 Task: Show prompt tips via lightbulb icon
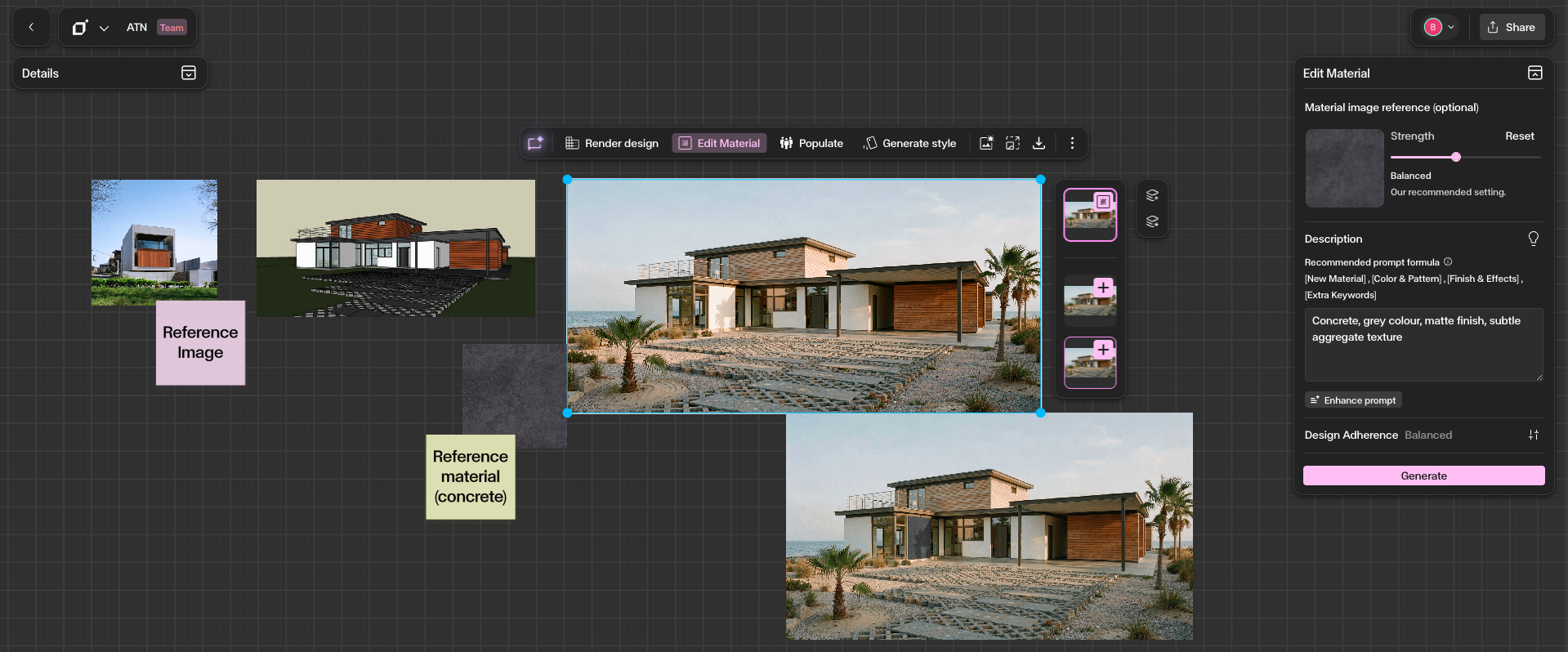pos(1533,239)
